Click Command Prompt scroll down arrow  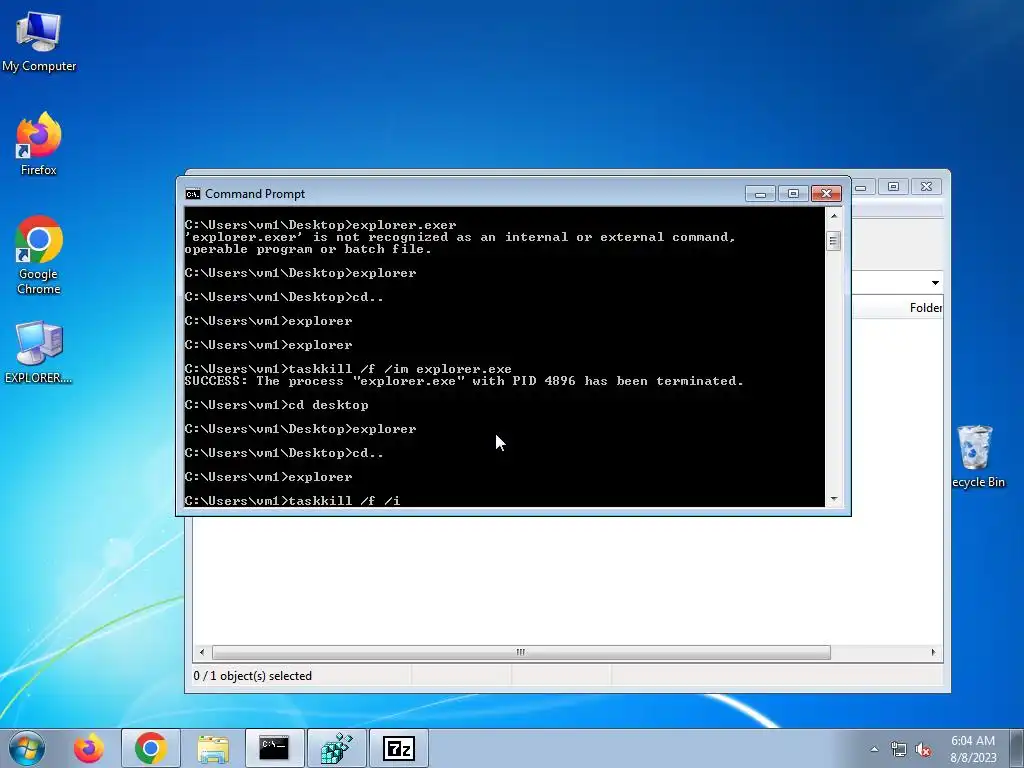pyautogui.click(x=834, y=499)
